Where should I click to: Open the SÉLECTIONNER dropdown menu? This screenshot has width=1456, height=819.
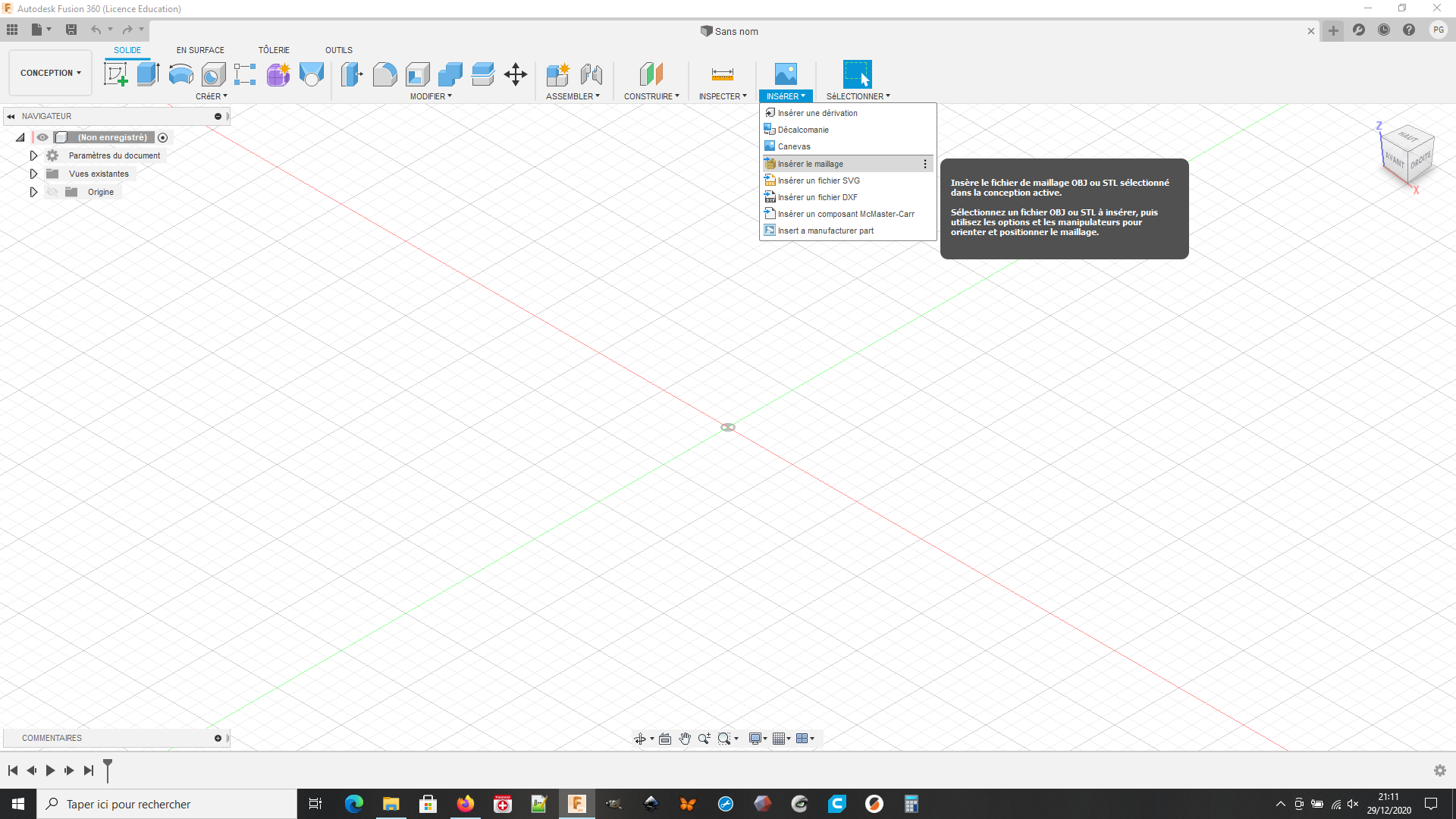click(x=858, y=96)
